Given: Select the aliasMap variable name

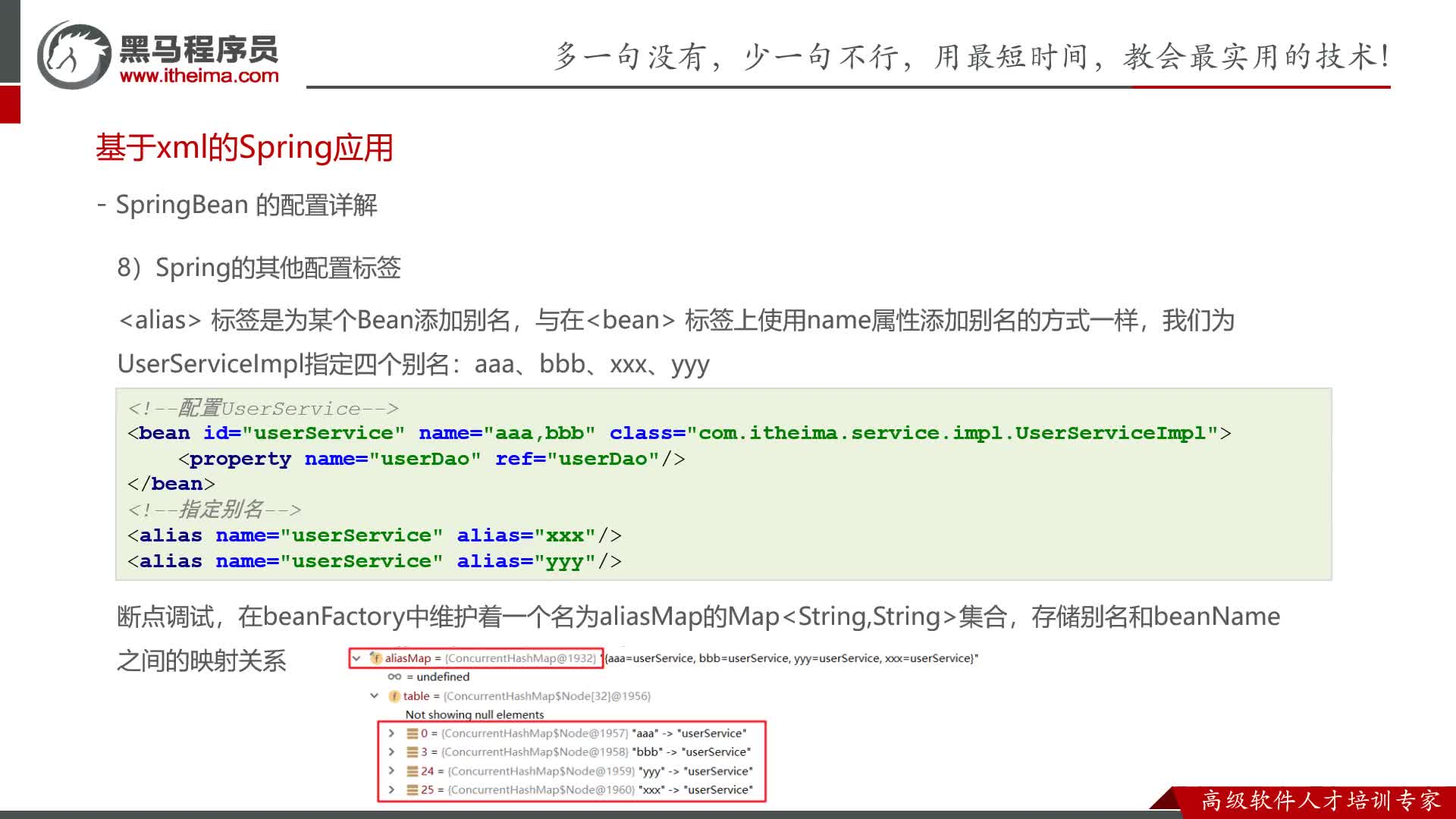Looking at the screenshot, I should click(x=408, y=658).
